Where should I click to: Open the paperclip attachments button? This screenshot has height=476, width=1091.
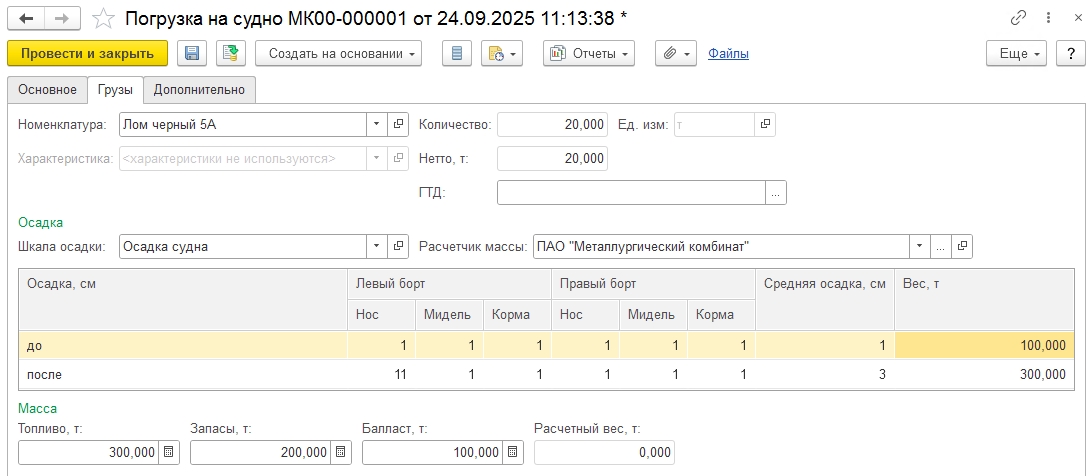tap(676, 53)
